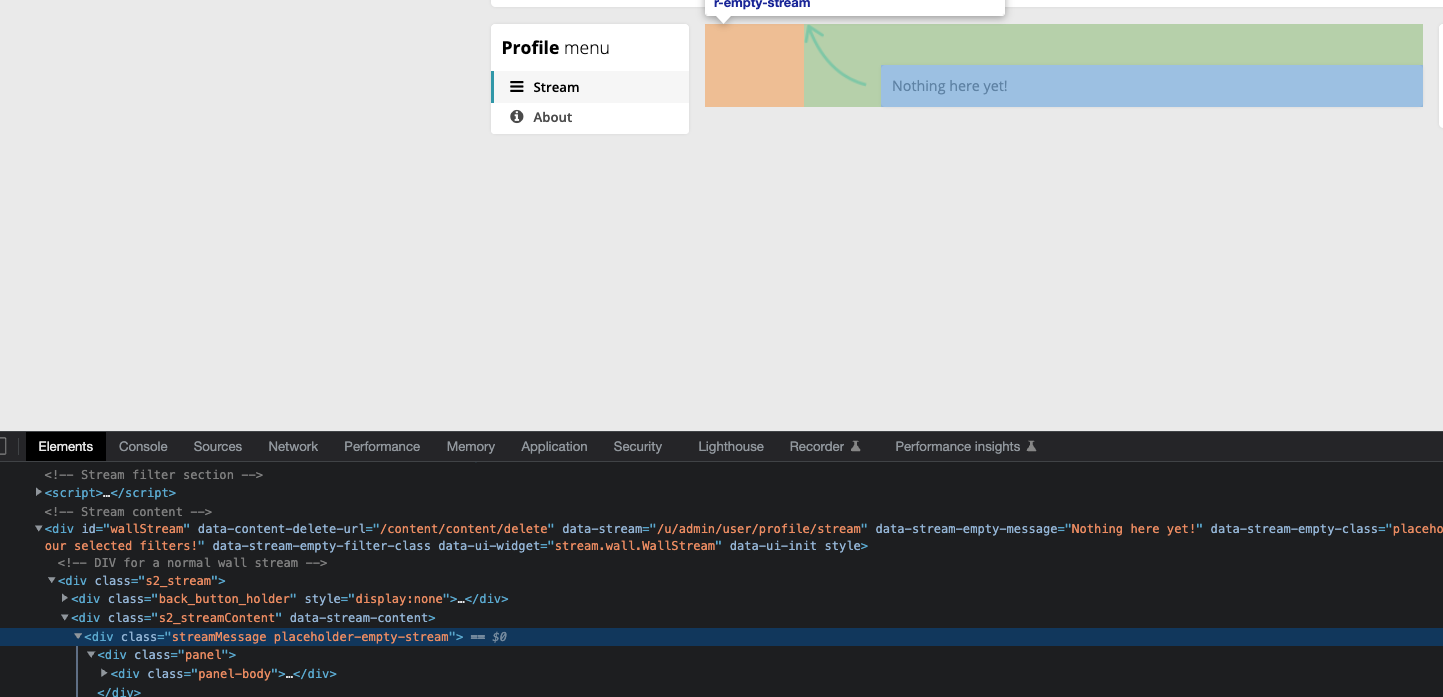Open the Performance tab
1443x697 pixels.
coord(381,446)
